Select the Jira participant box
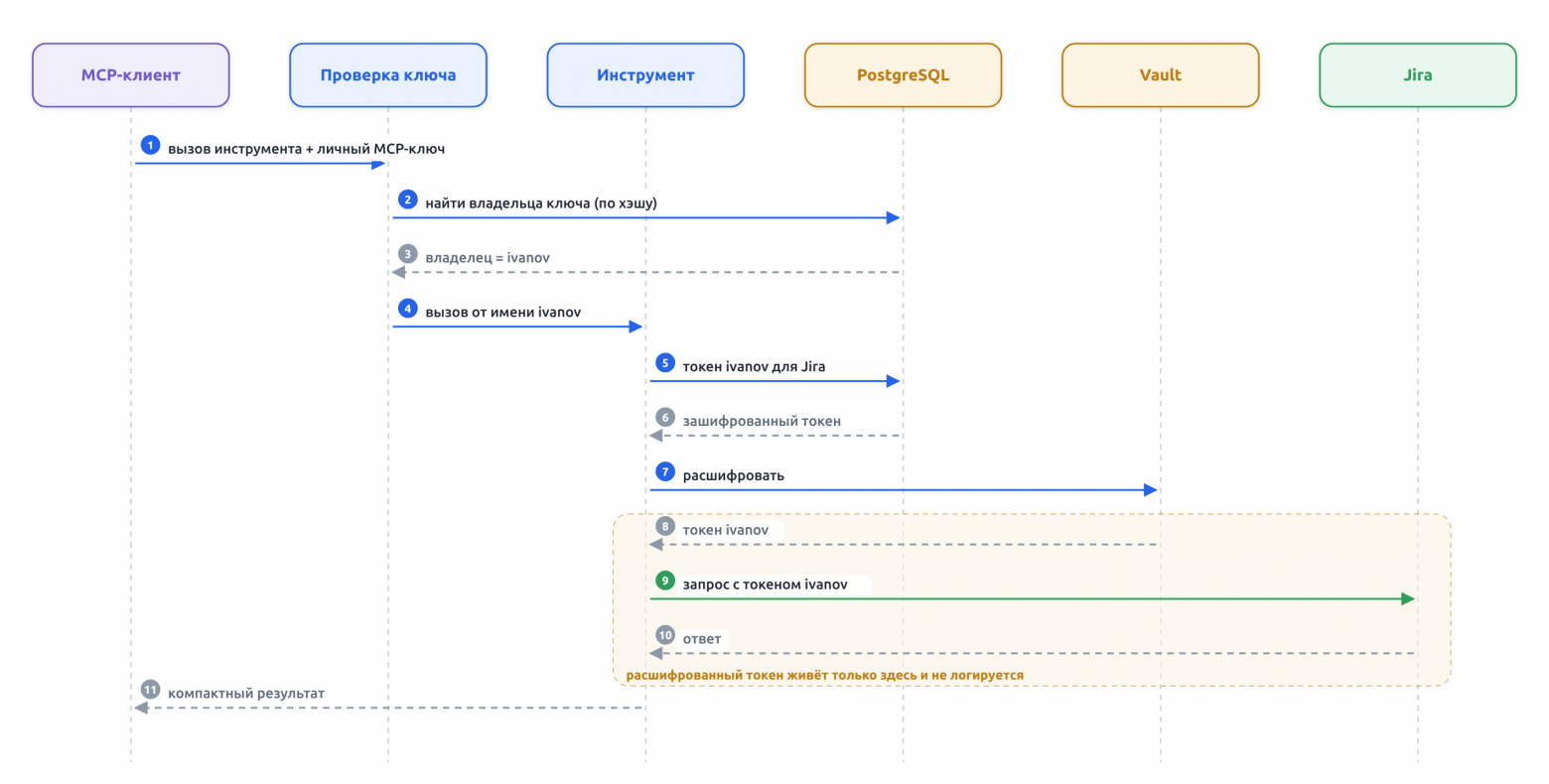 tap(1418, 75)
